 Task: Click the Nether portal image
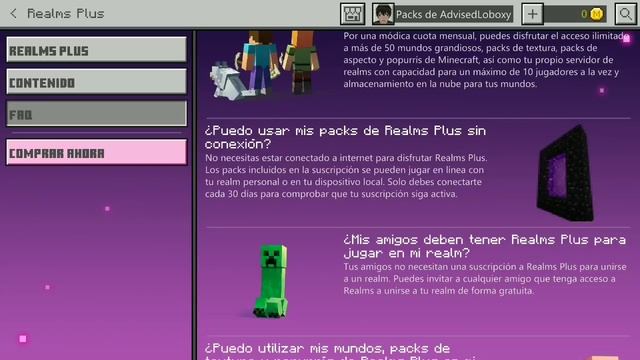(x=565, y=173)
